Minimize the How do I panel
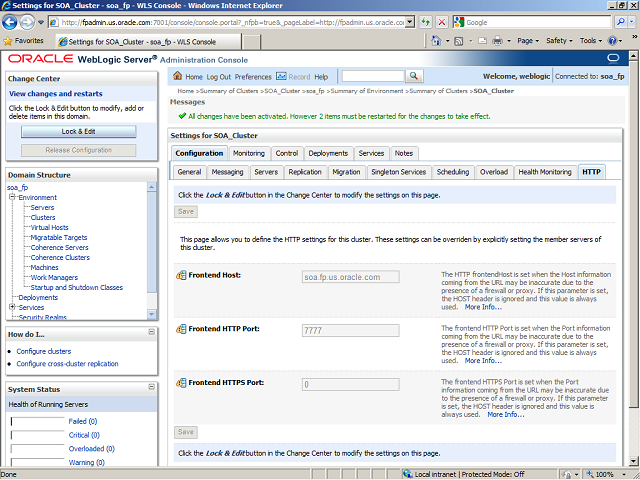Image resolution: width=640 pixels, height=480 pixels. [151, 334]
